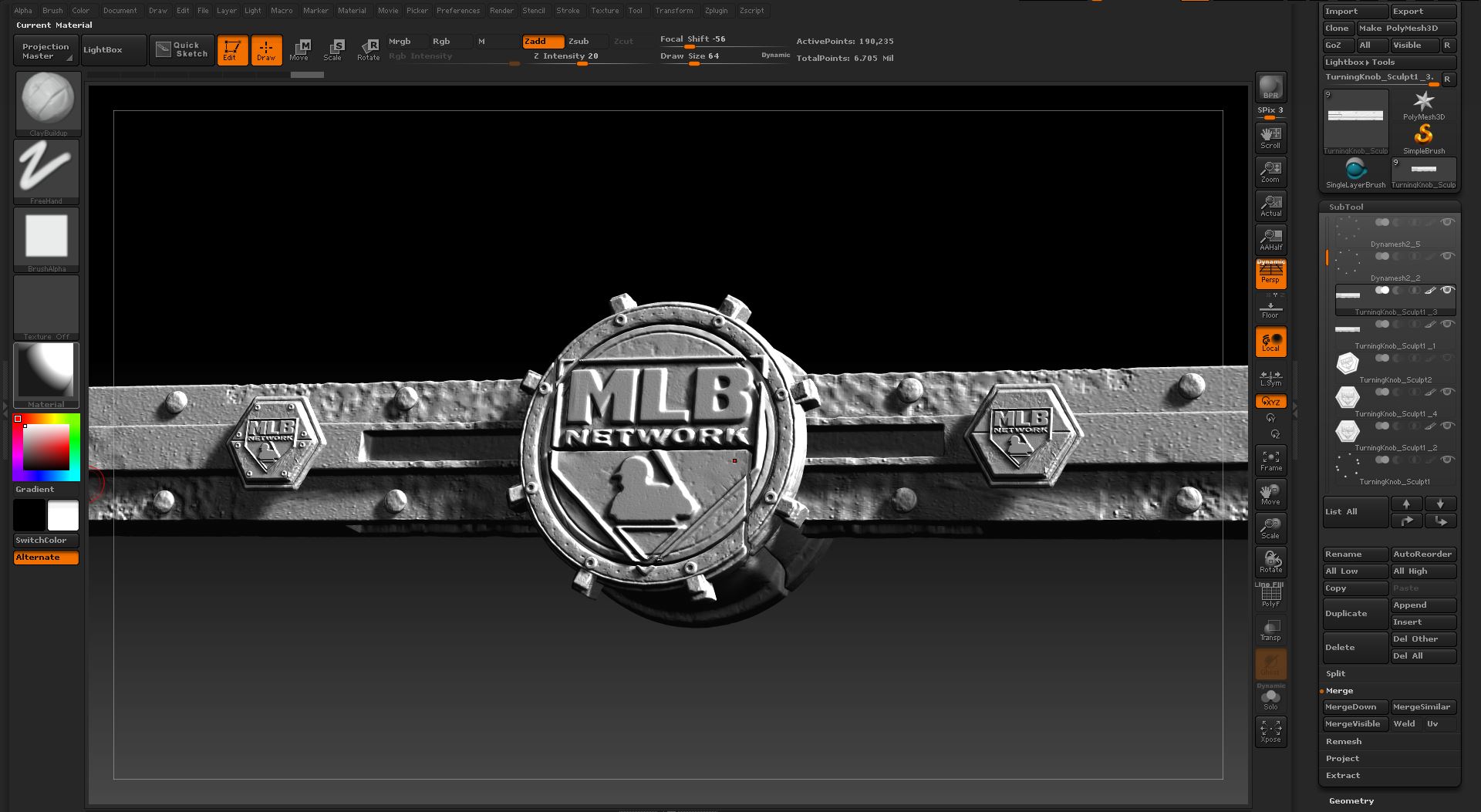Select Move mode in top shelf
The height and width of the screenshot is (812, 1481).
[x=299, y=50]
